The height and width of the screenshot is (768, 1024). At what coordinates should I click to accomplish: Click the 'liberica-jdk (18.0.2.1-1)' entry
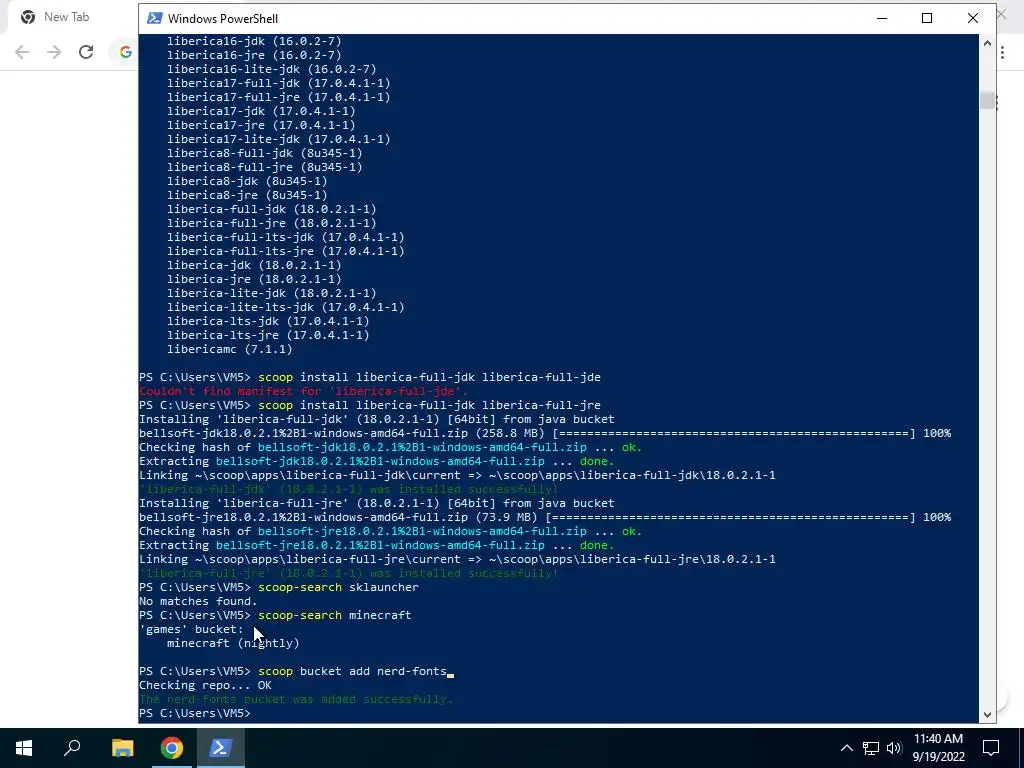tap(254, 265)
